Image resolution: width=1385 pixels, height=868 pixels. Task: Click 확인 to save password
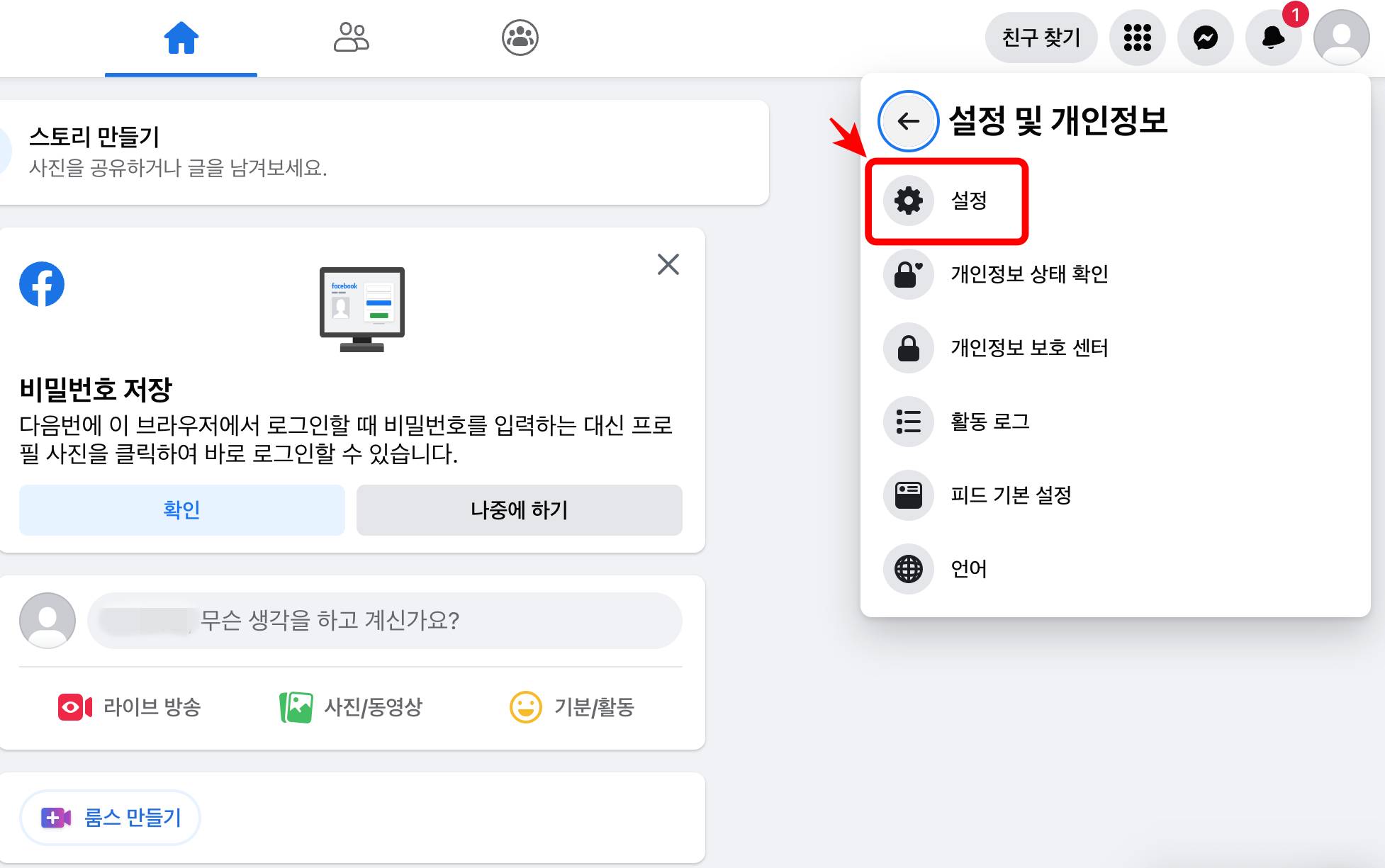point(181,509)
